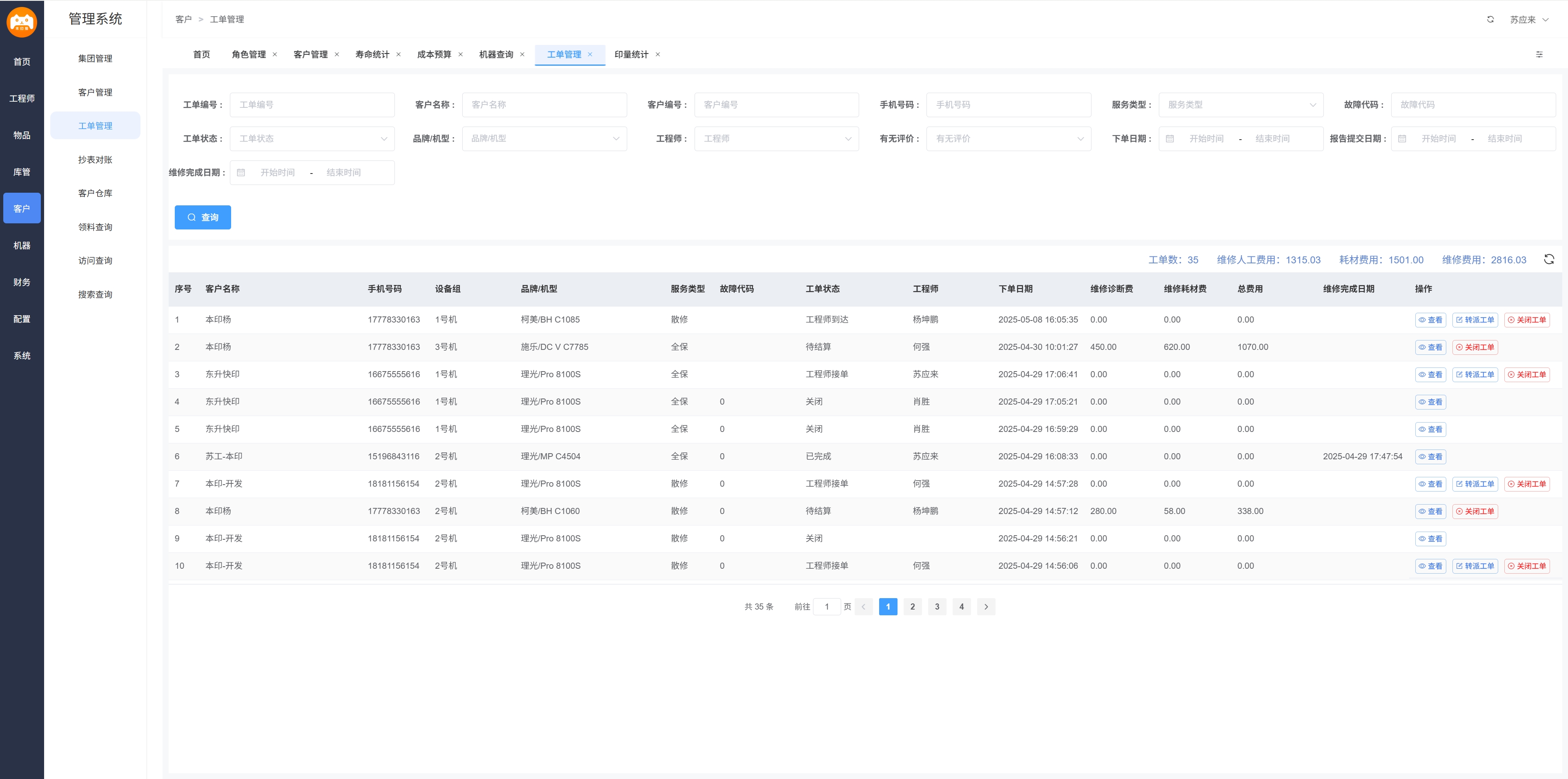The width and height of the screenshot is (1568, 779).
Task: Open 领料查询 in the submenu
Action: [x=96, y=227]
